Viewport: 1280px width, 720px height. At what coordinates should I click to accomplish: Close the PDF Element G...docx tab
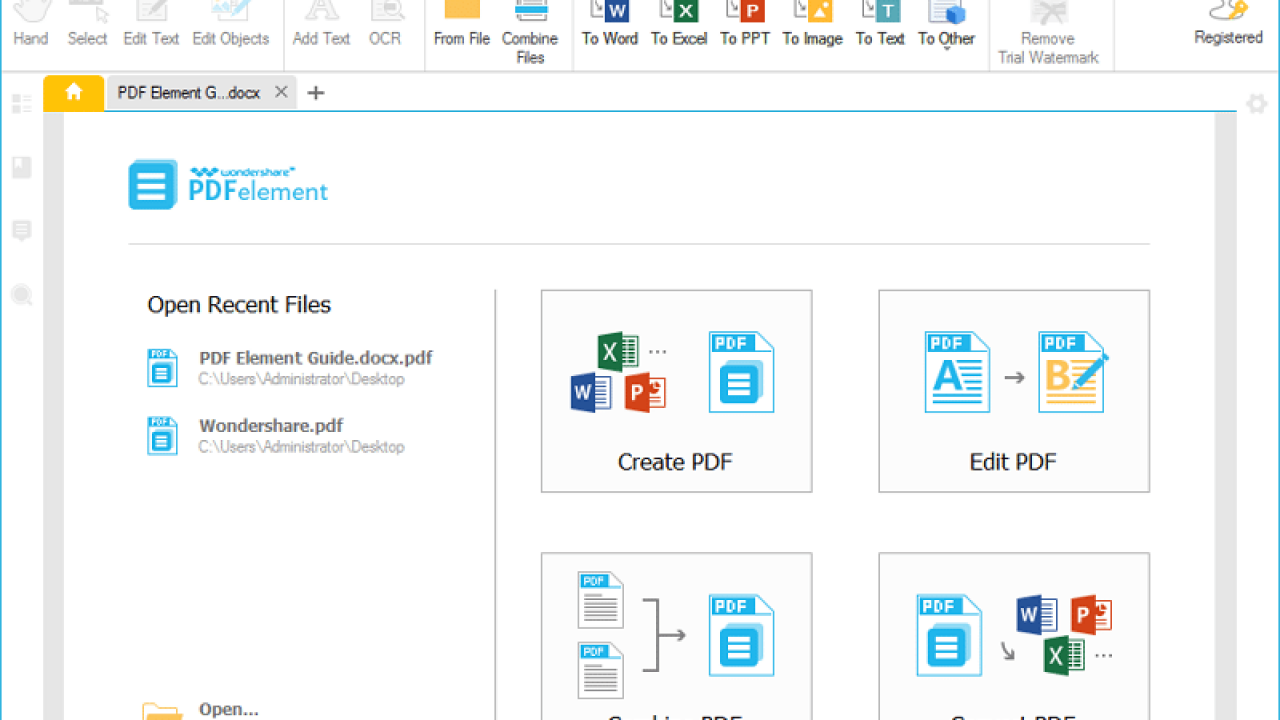[x=281, y=92]
